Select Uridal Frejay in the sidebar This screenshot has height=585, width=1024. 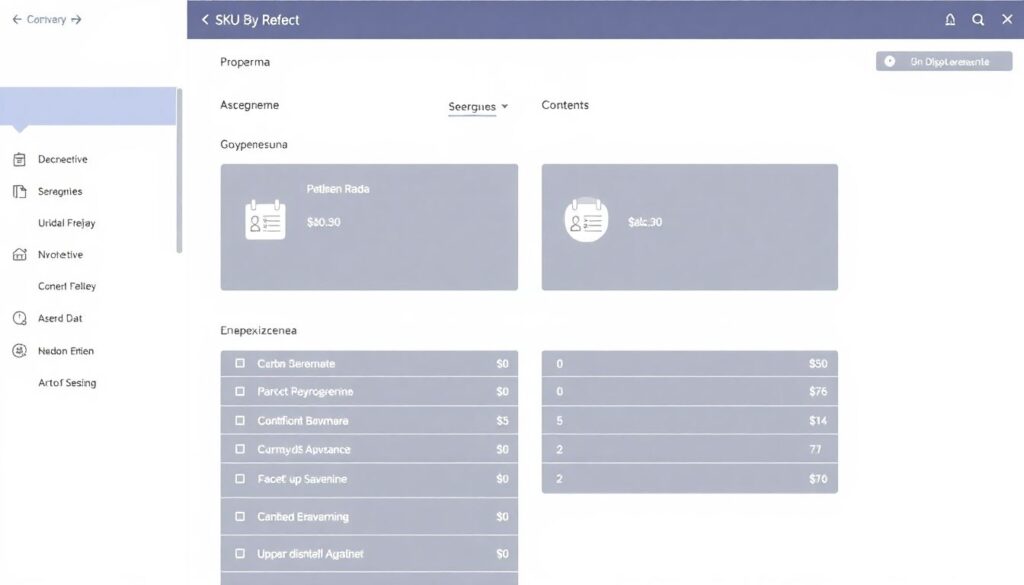66,223
